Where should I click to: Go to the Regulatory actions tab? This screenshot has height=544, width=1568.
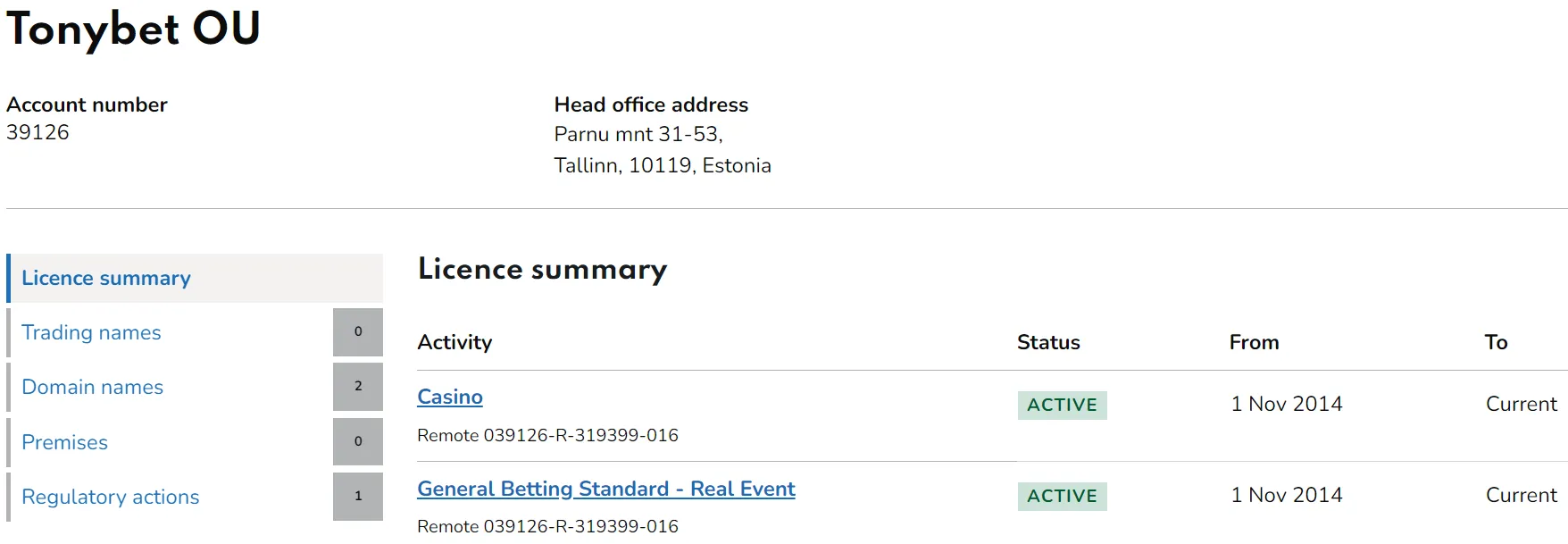click(110, 498)
